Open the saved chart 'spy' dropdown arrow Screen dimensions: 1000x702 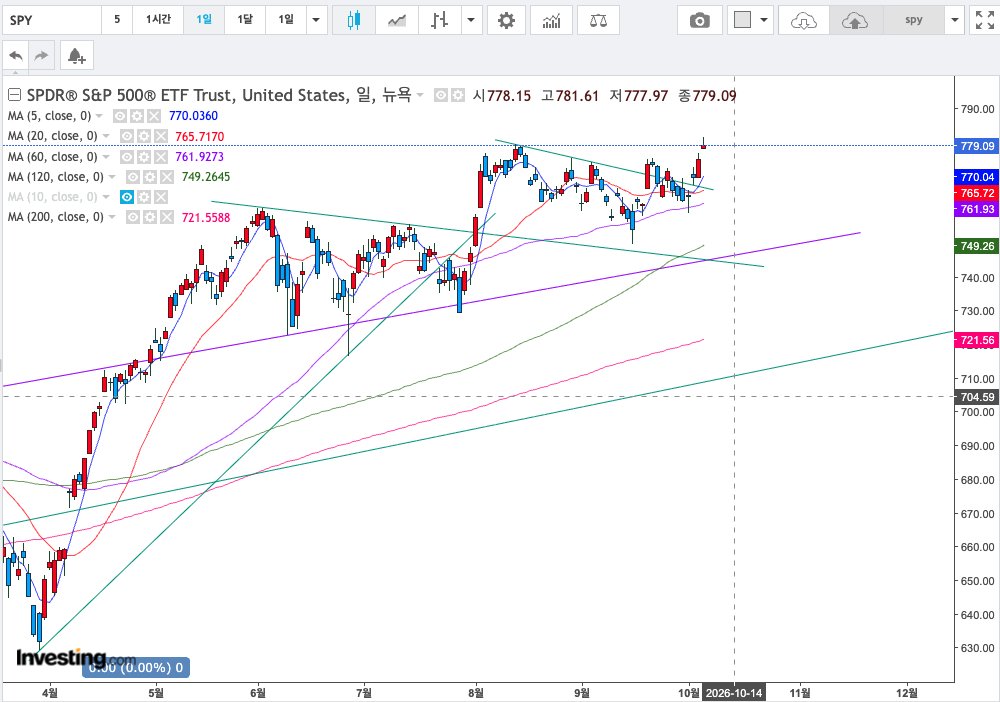(x=955, y=20)
